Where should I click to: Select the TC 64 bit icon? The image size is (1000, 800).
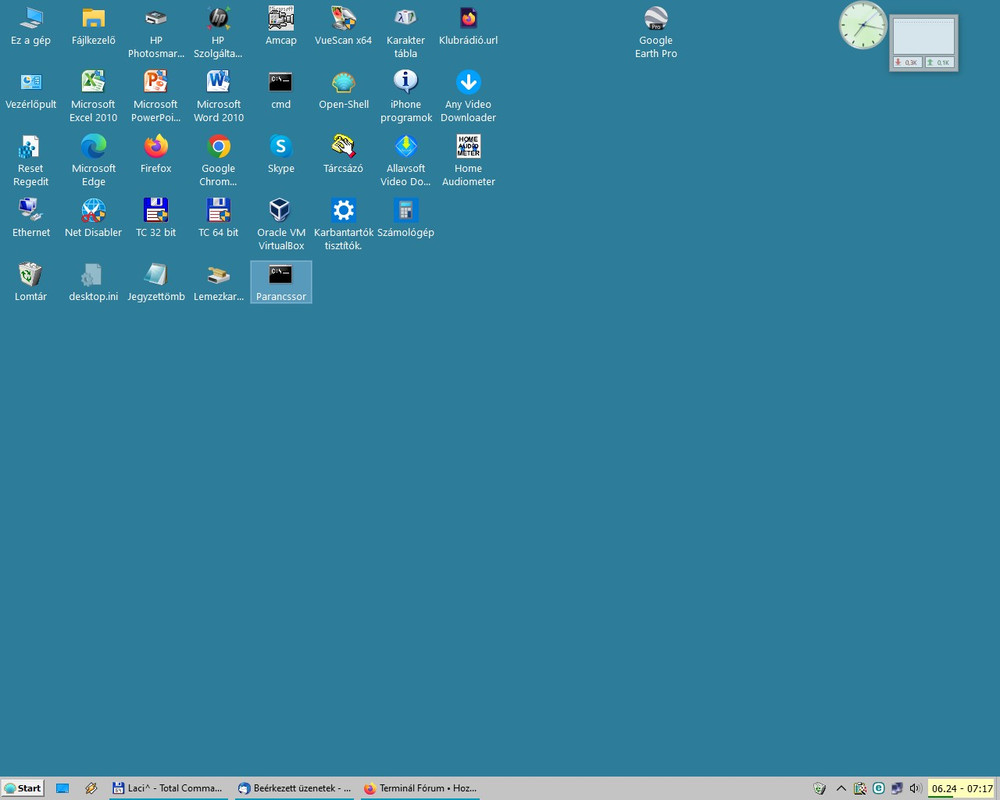pyautogui.click(x=218, y=218)
